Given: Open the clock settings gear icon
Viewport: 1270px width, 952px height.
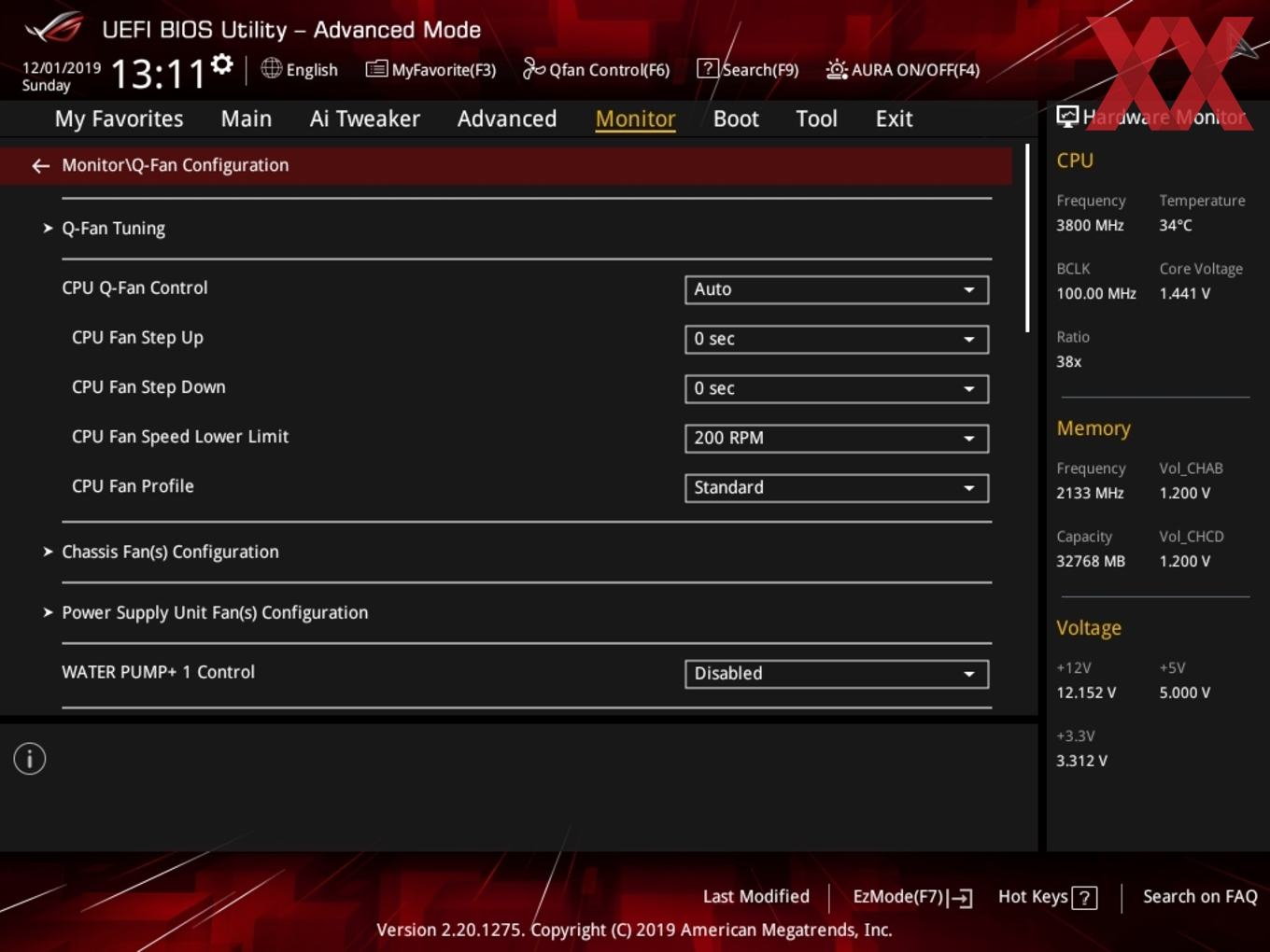Looking at the screenshot, I should tap(222, 63).
